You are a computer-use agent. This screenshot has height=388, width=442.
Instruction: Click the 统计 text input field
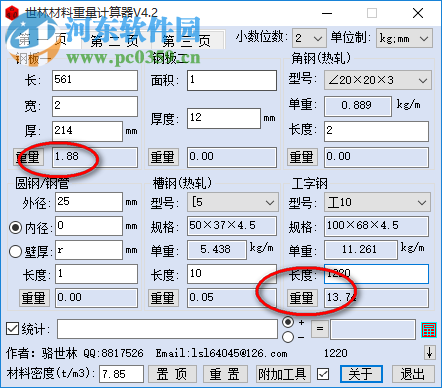pos(167,329)
